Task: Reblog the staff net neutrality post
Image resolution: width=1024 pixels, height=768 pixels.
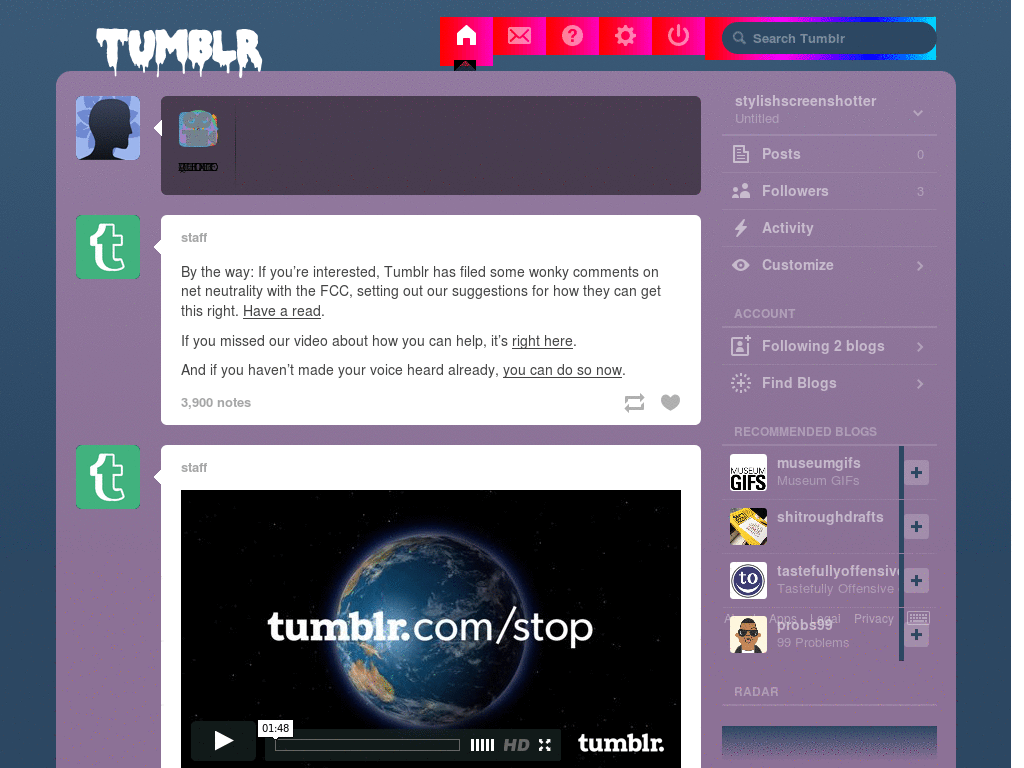Action: (x=634, y=403)
